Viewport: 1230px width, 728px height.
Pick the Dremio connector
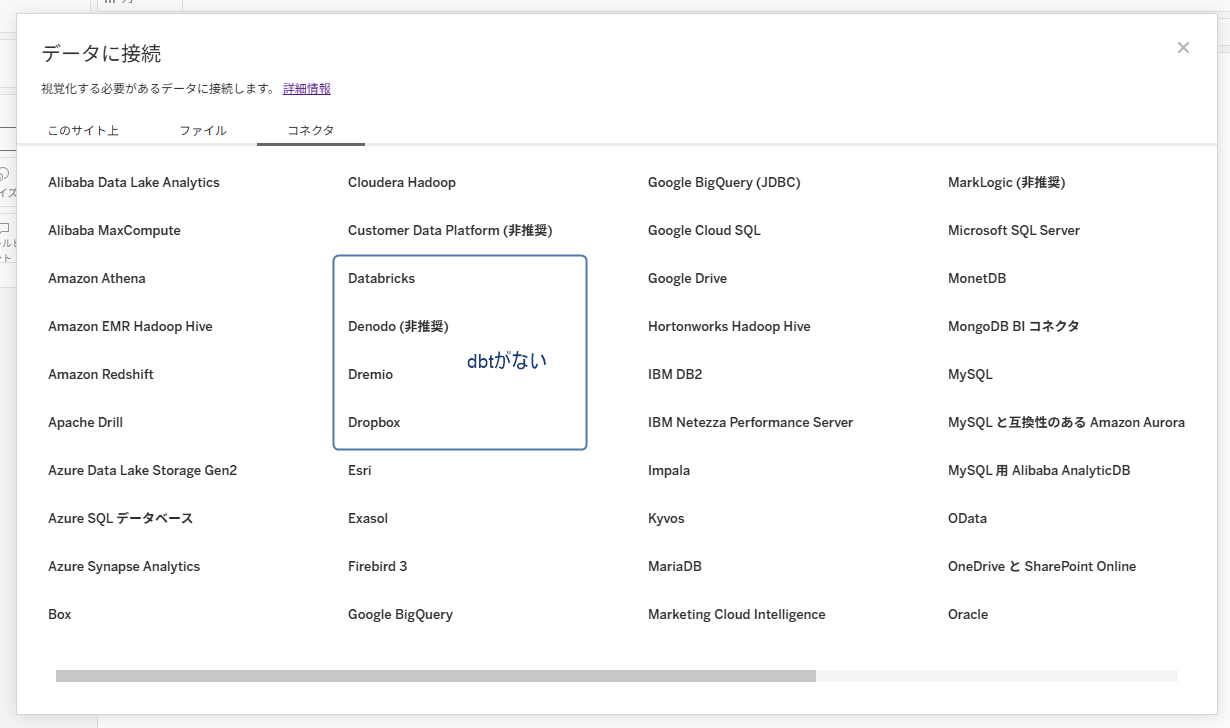tap(370, 375)
